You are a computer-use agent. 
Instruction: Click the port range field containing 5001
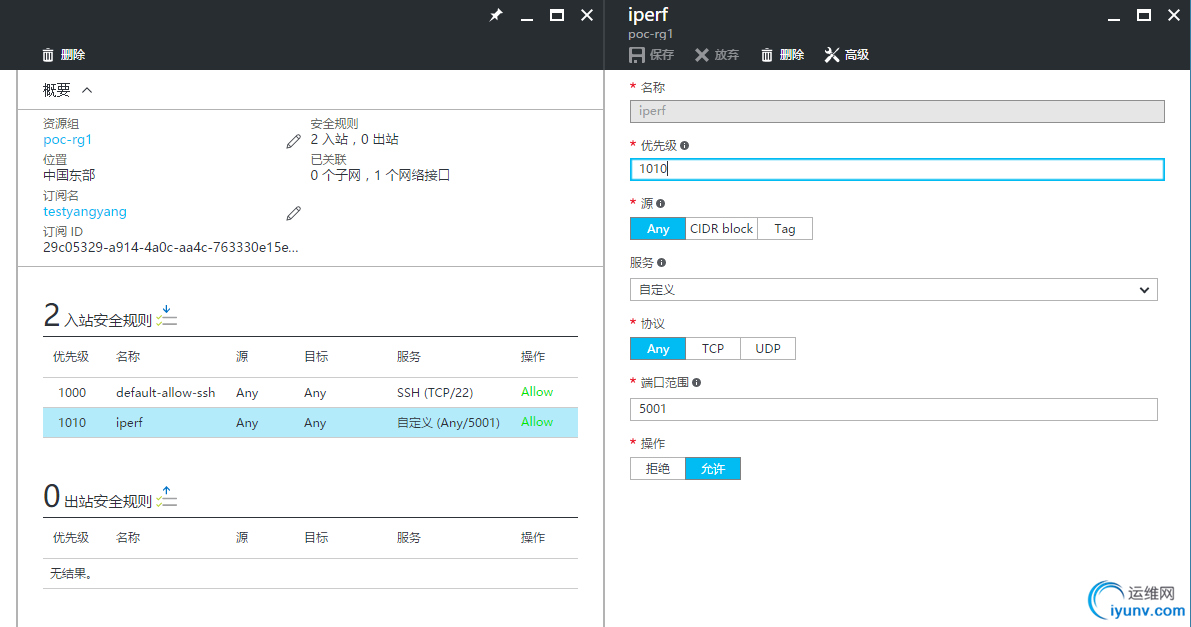[x=893, y=409]
